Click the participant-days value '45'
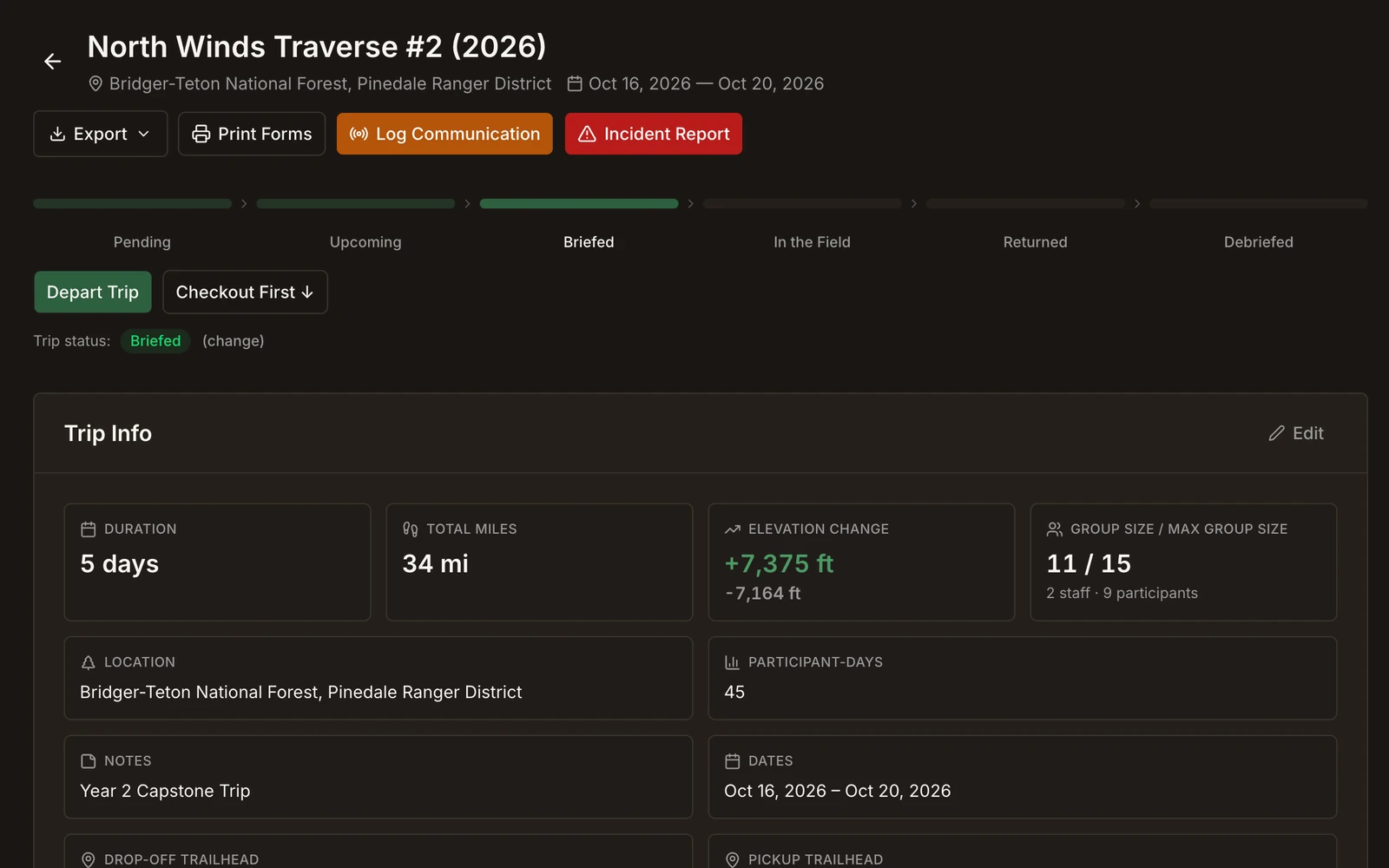The height and width of the screenshot is (868, 1389). pyautogui.click(x=734, y=693)
